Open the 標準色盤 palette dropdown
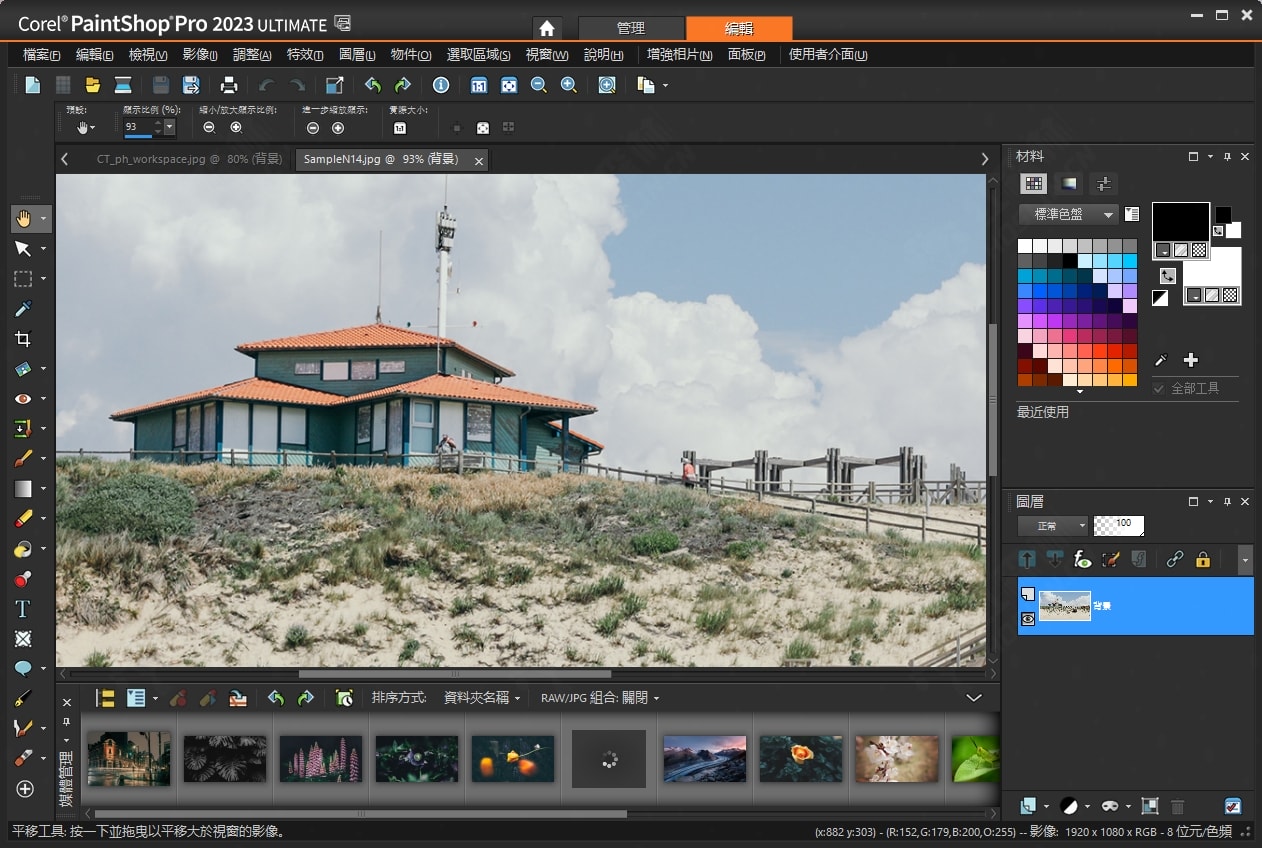Viewport: 1262px width, 848px height. click(x=1068, y=215)
